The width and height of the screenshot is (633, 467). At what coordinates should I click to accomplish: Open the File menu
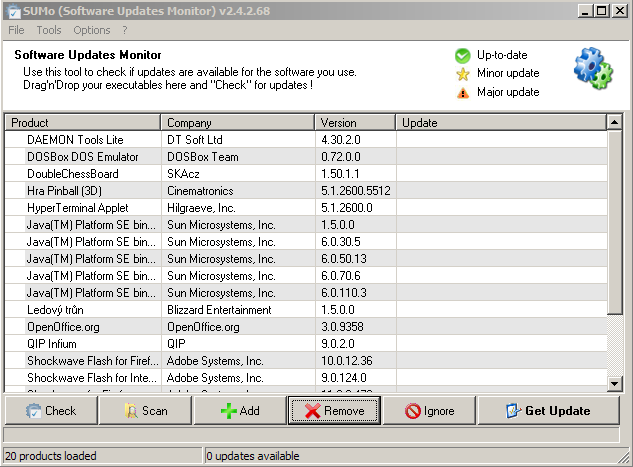pyautogui.click(x=16, y=30)
